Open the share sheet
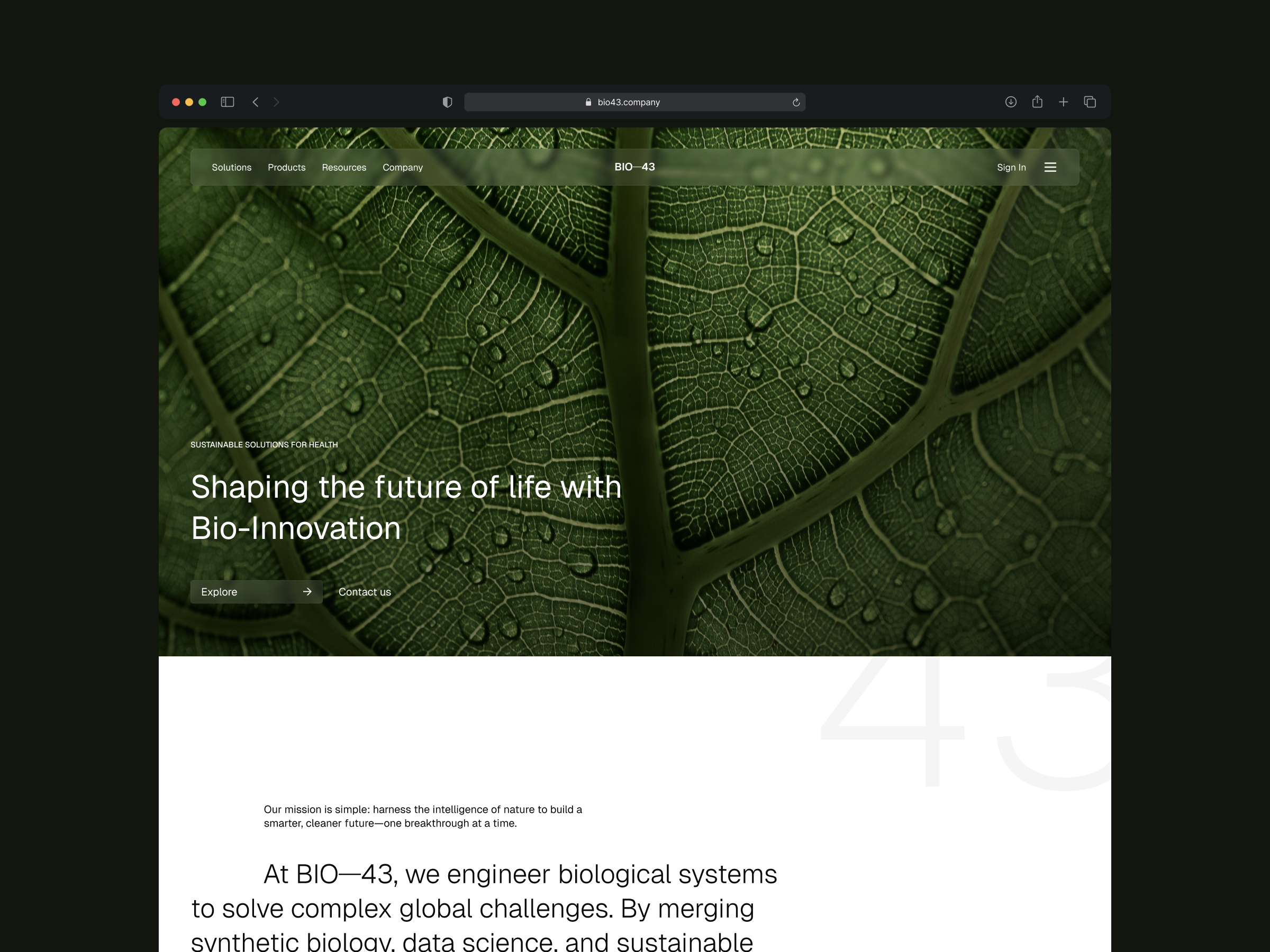1270x952 pixels. coord(1038,102)
